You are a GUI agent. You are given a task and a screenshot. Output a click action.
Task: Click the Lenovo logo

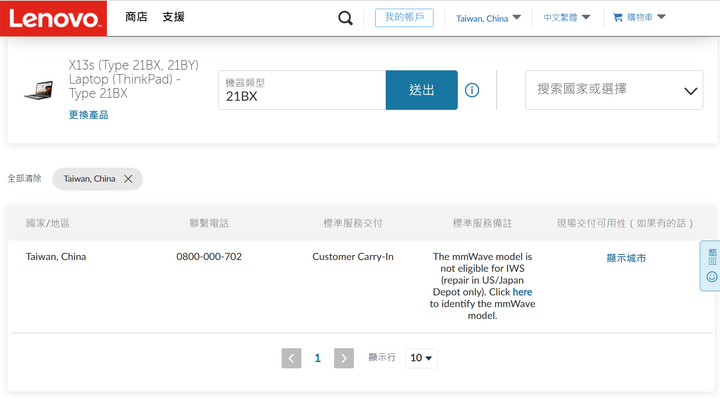tap(53, 18)
